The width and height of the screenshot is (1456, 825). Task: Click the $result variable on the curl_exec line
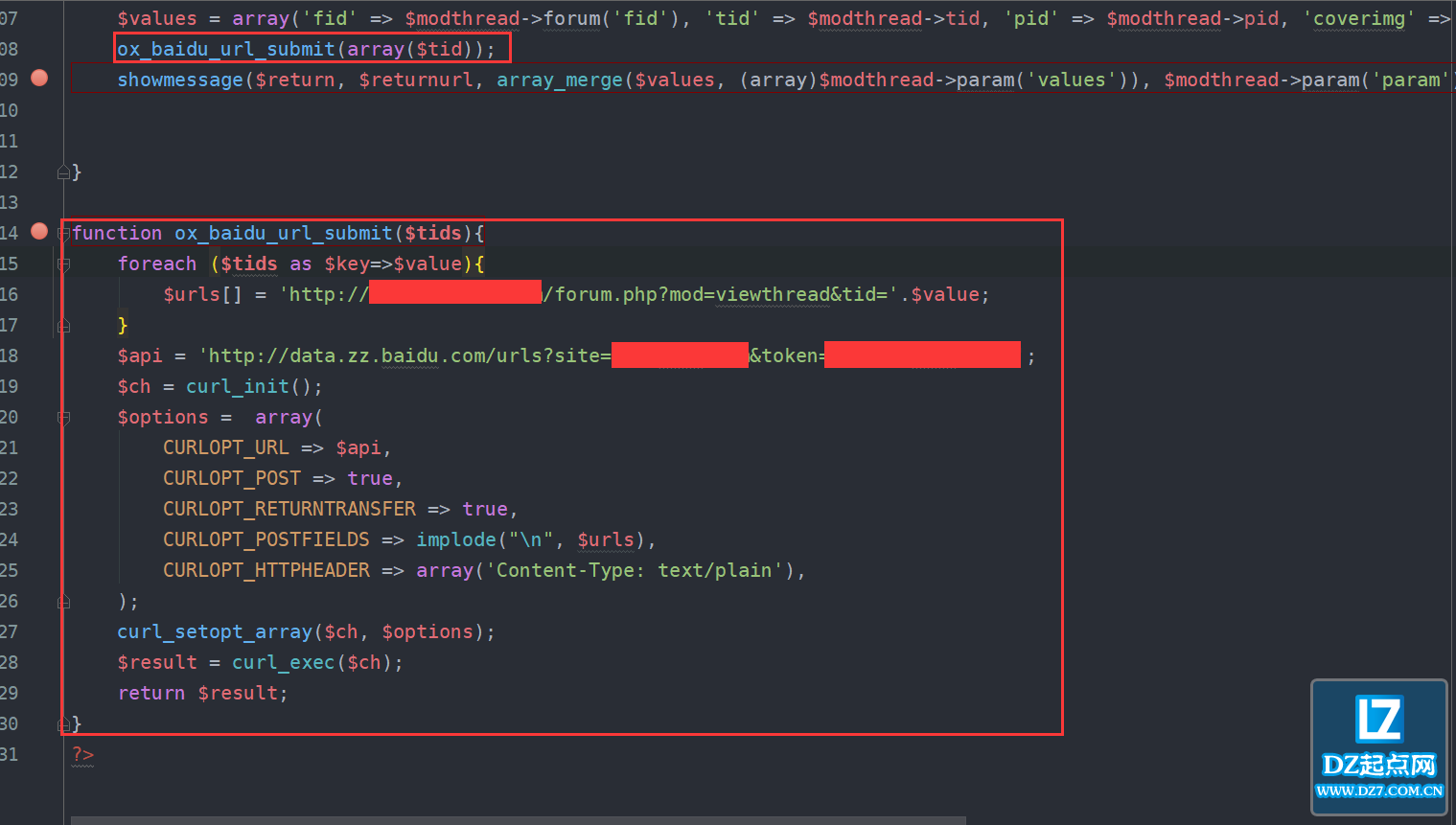pos(157,662)
